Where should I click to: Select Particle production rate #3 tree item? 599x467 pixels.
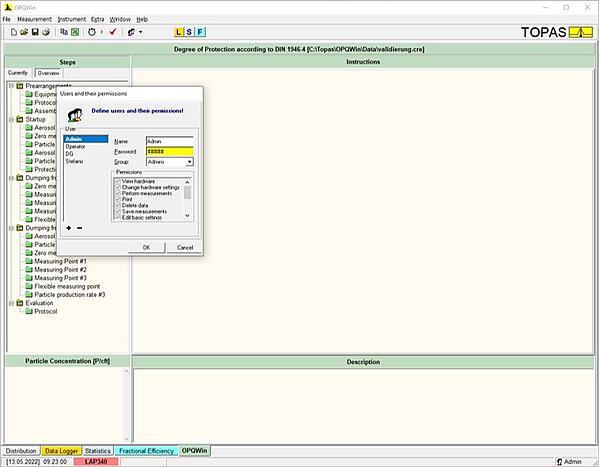click(x=70, y=295)
